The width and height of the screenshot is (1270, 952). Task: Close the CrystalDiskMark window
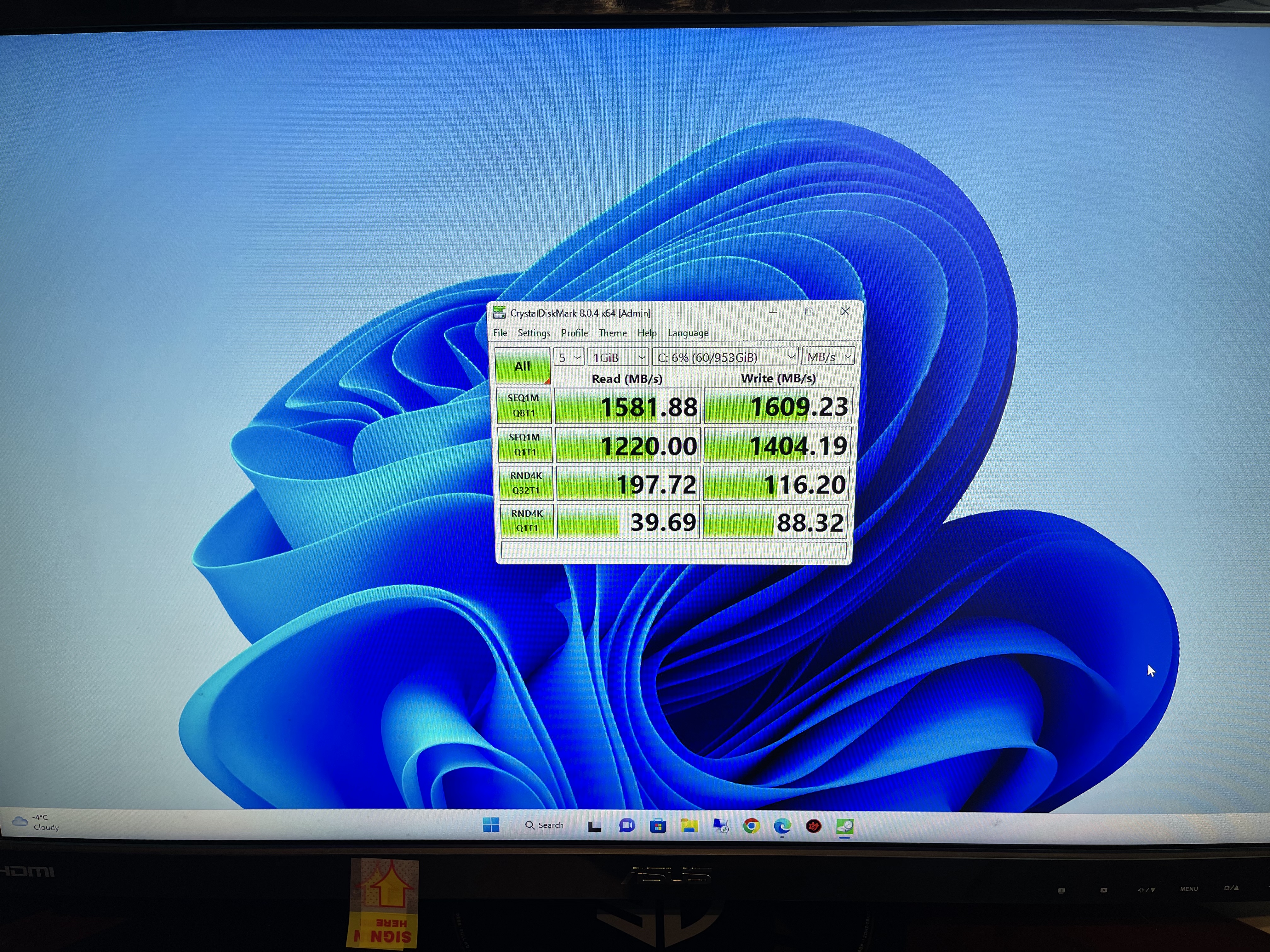point(845,311)
